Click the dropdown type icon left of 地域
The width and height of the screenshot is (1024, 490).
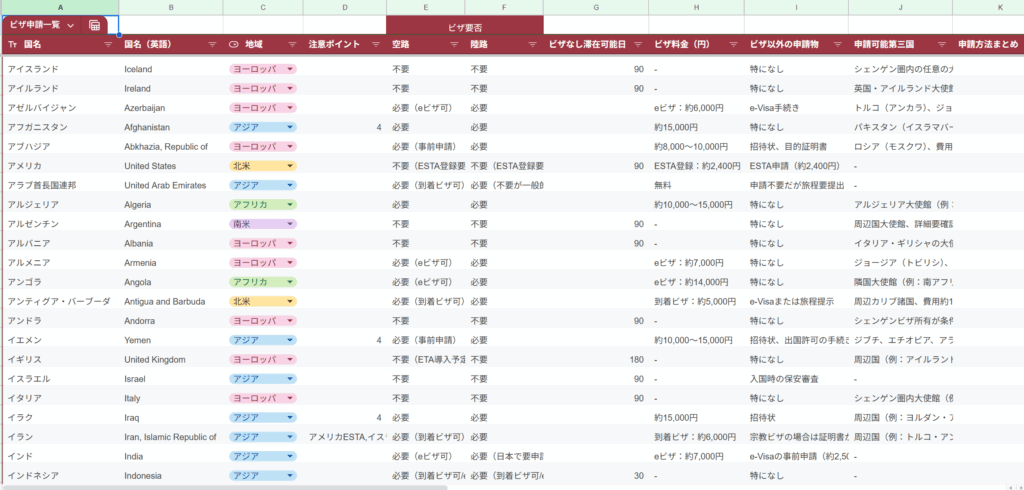(x=234, y=45)
